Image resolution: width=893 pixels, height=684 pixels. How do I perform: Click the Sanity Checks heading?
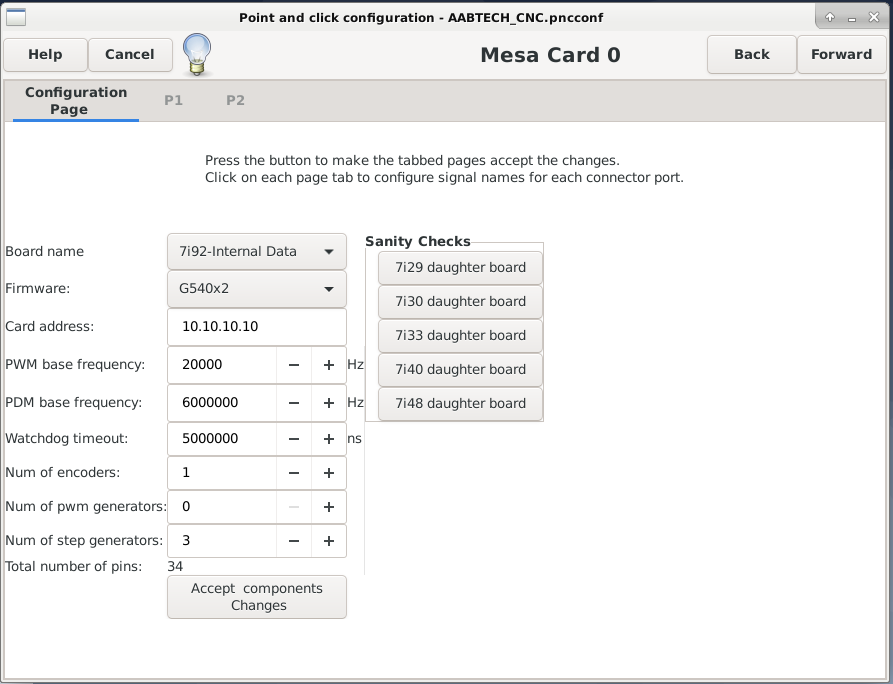click(417, 241)
